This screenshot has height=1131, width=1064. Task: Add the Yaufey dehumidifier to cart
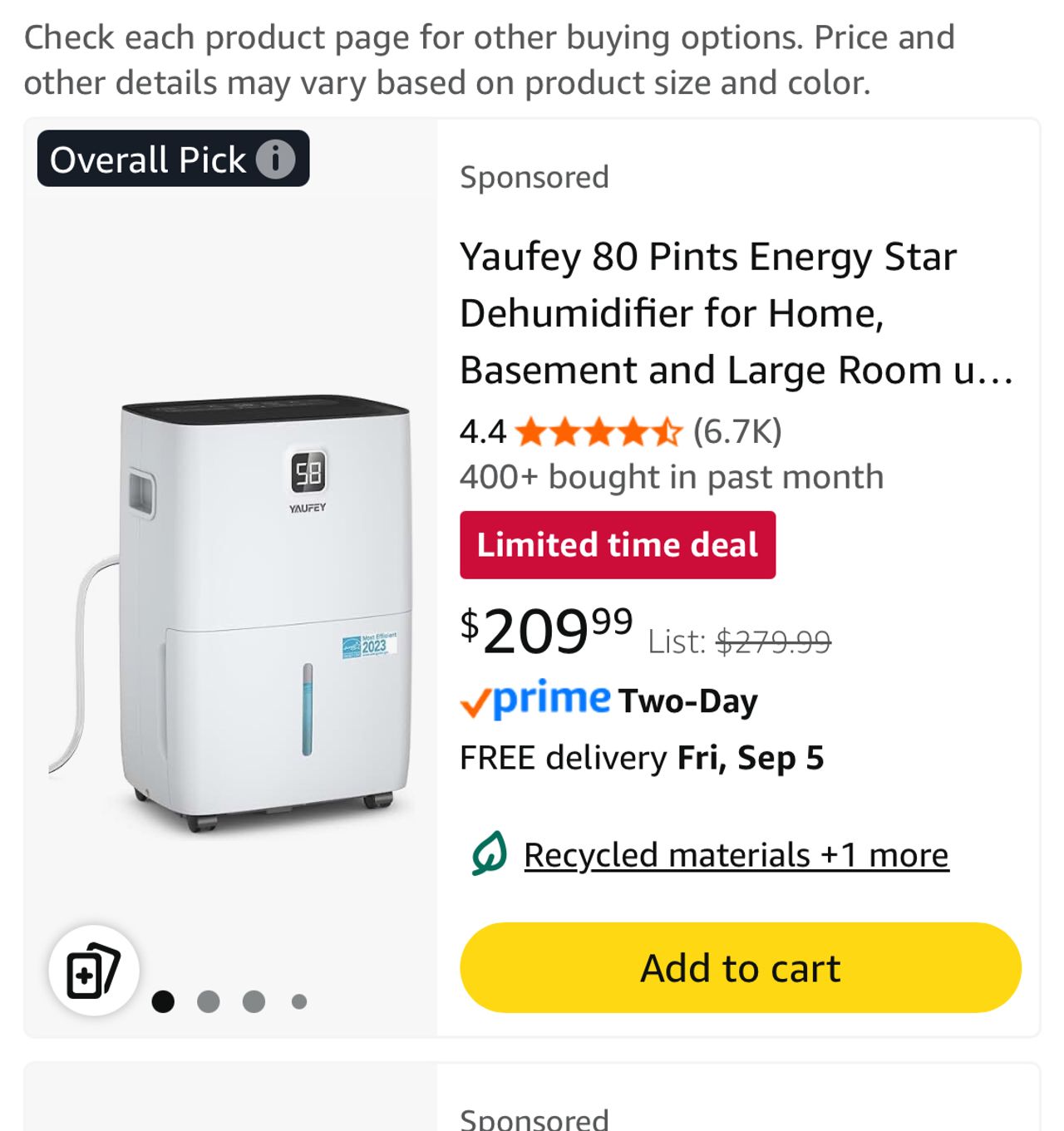(740, 968)
